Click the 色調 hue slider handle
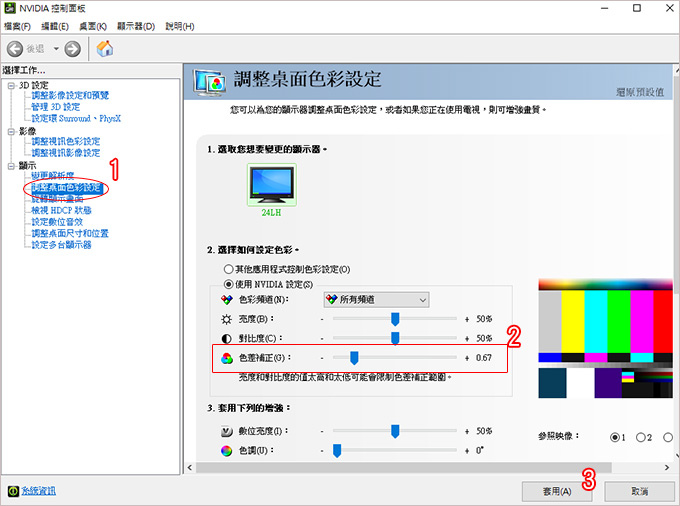 337,451
